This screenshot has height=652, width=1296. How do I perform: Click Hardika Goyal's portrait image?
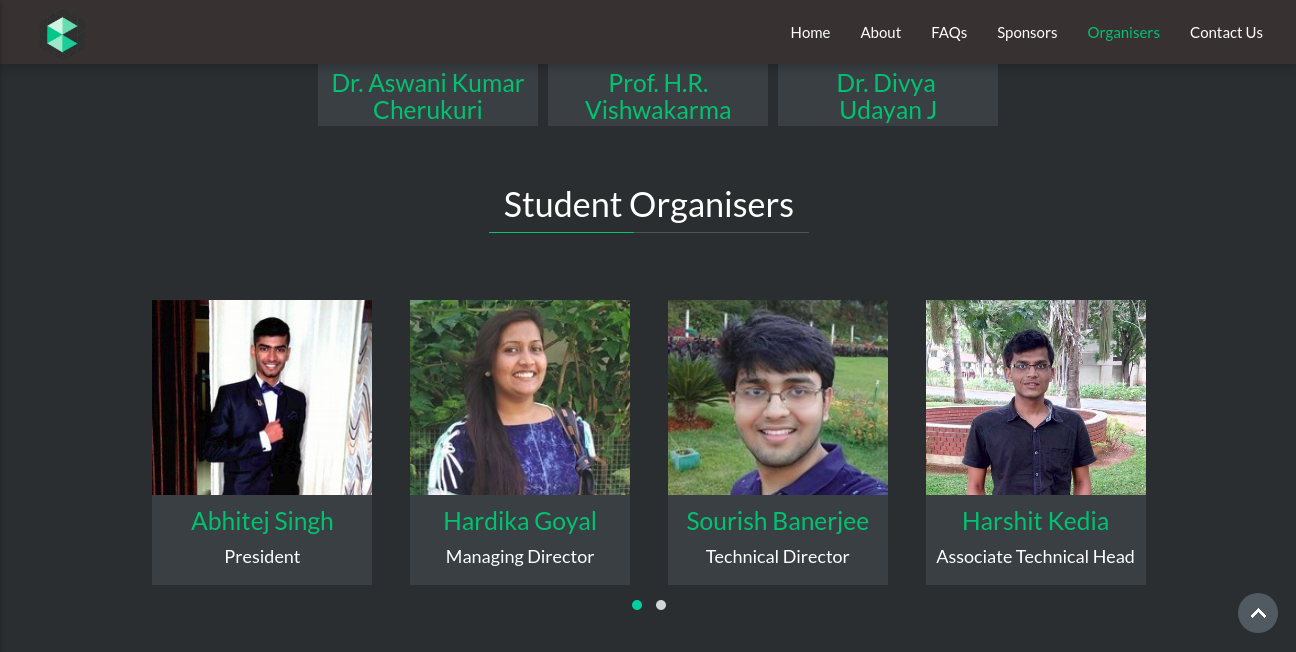click(520, 397)
